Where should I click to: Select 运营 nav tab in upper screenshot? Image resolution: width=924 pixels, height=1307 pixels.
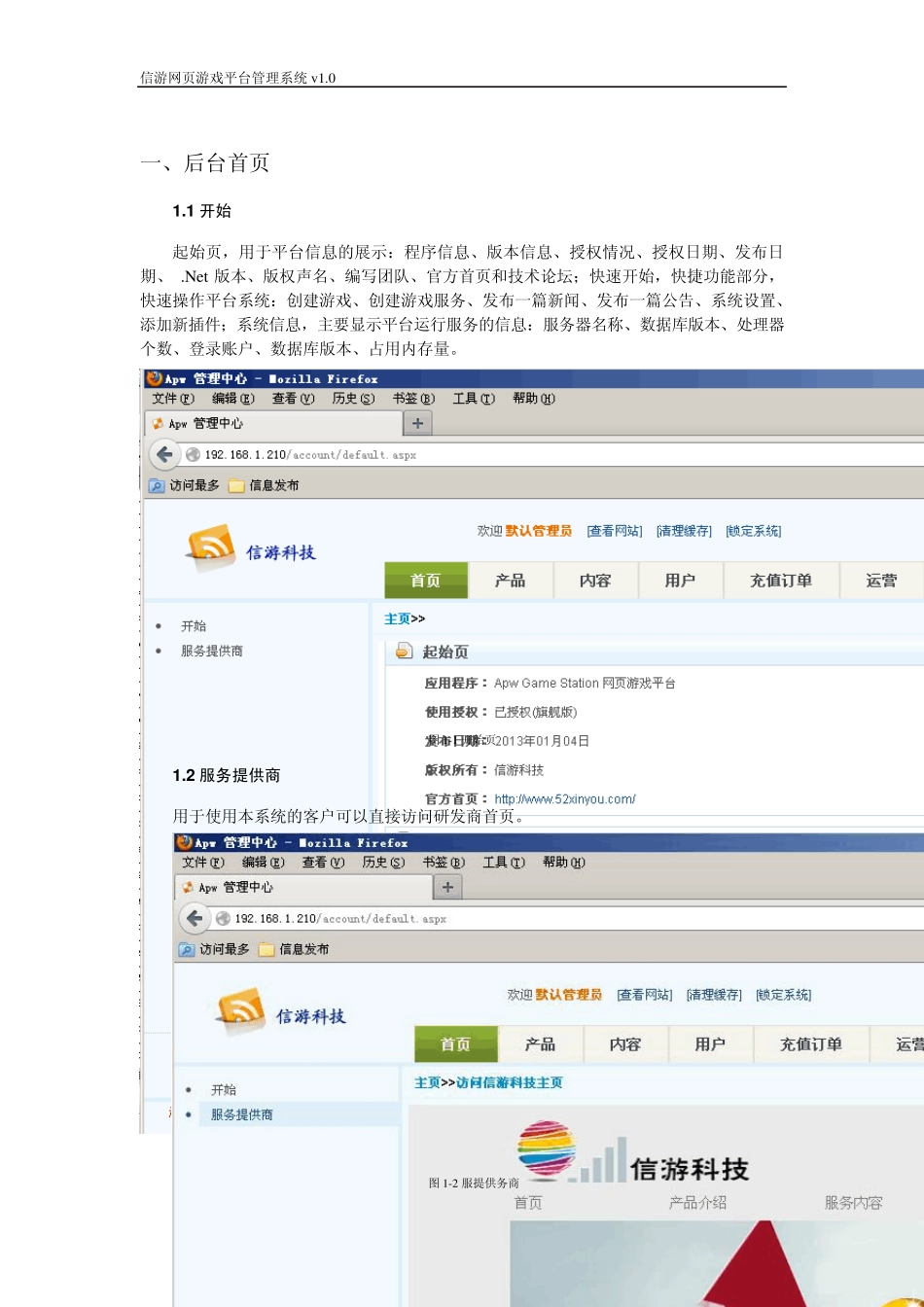tap(882, 581)
